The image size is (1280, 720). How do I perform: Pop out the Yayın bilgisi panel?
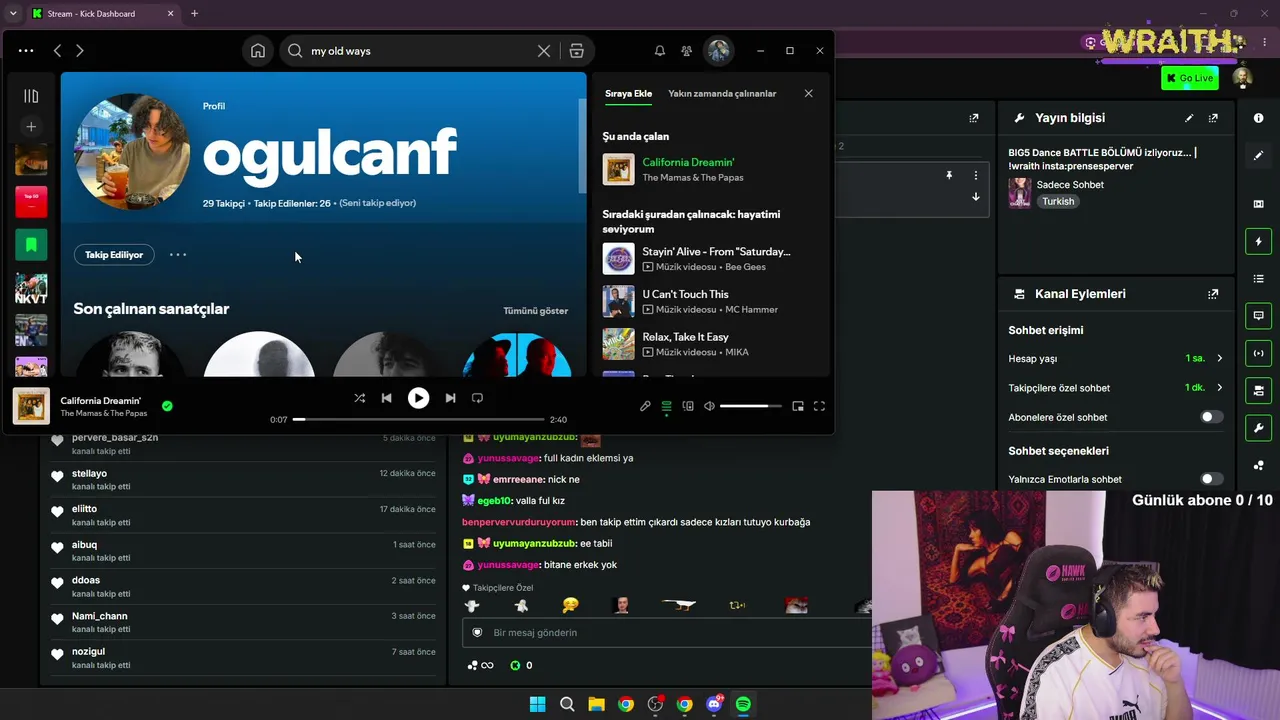(x=1213, y=118)
